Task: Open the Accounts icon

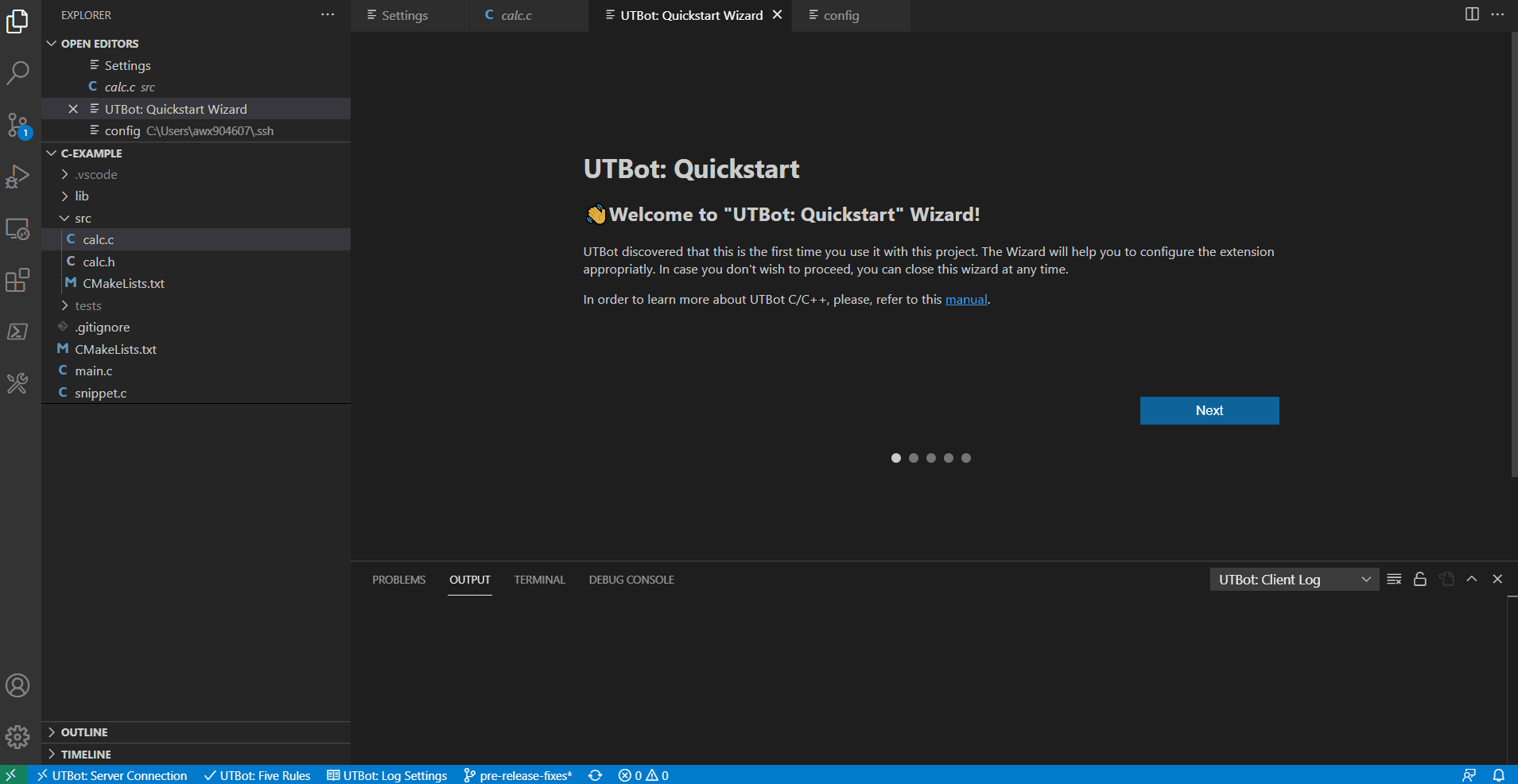Action: [17, 685]
